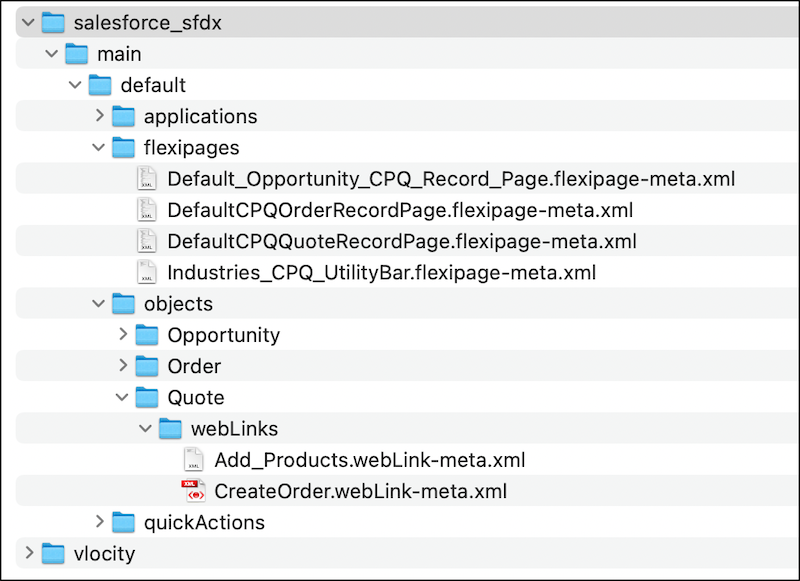
Task: Expand the quickActions folder chevron
Action: pyautogui.click(x=100, y=521)
